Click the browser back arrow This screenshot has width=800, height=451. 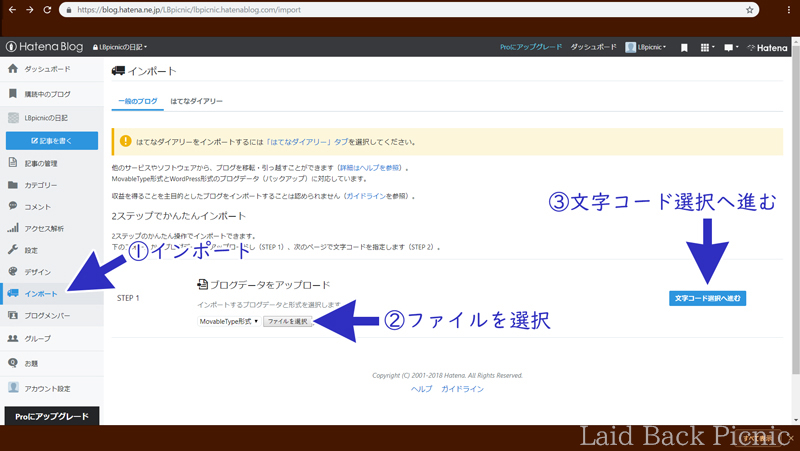12,10
